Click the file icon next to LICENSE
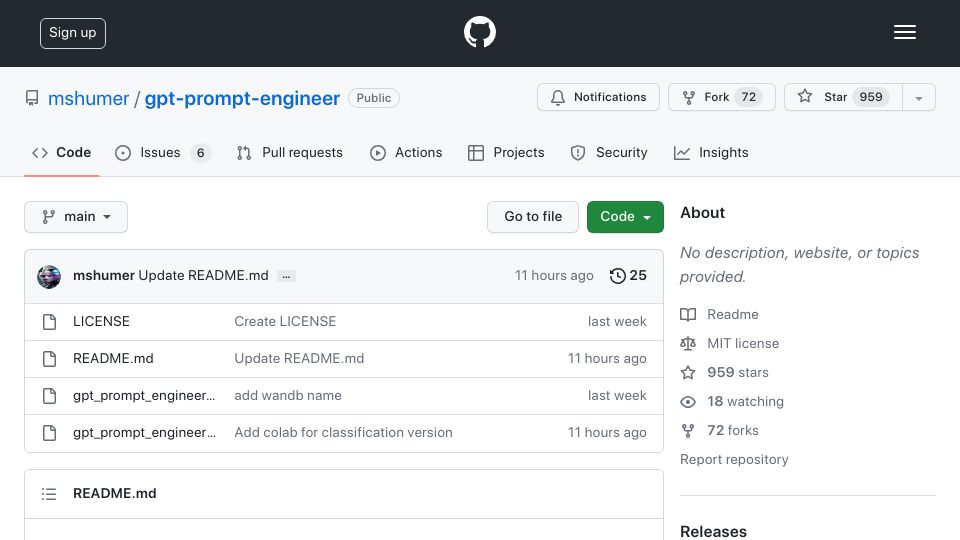This screenshot has height=540, width=960. [x=50, y=321]
